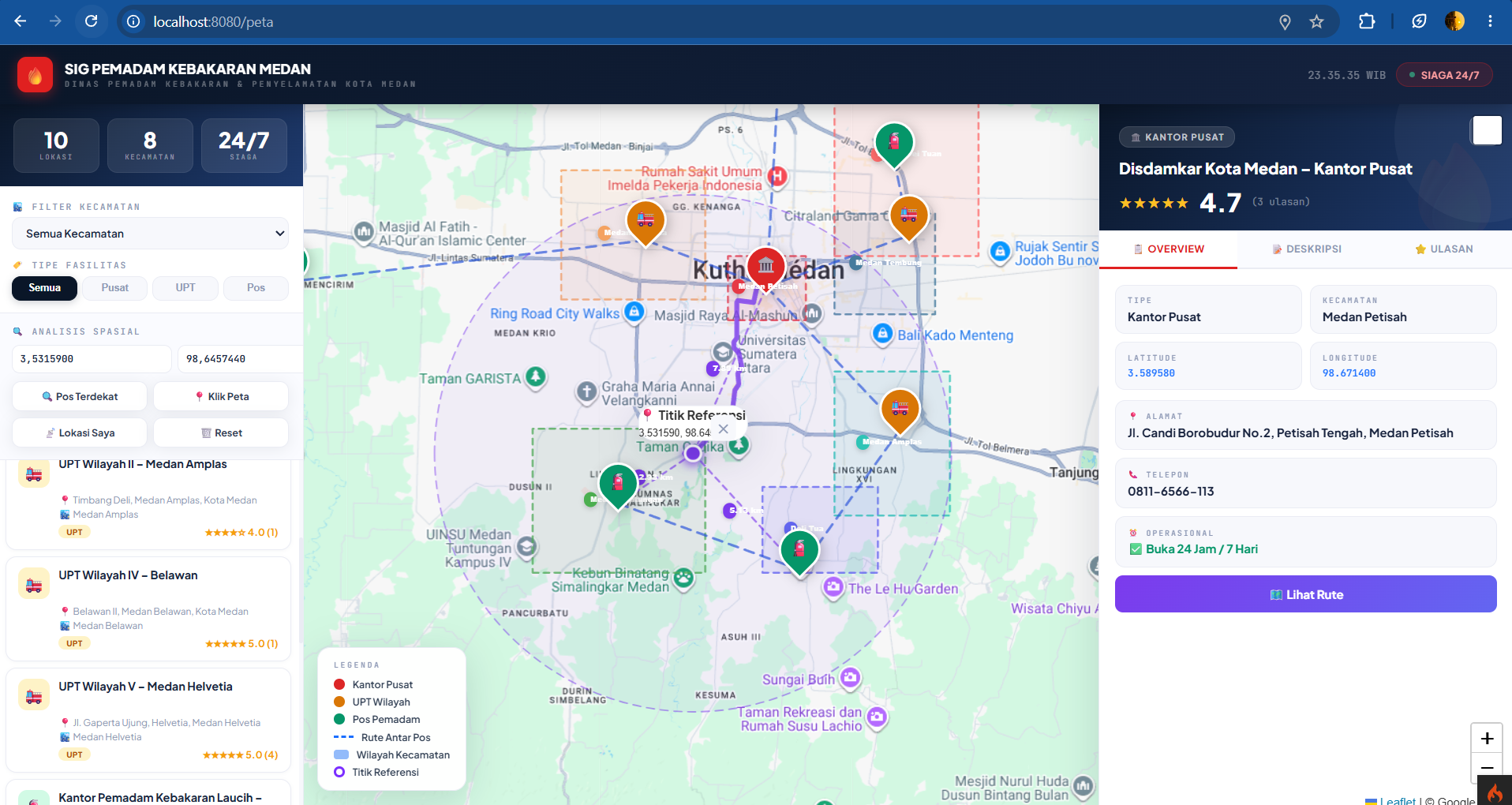Click the red Kantor Pusat map marker

click(765, 268)
